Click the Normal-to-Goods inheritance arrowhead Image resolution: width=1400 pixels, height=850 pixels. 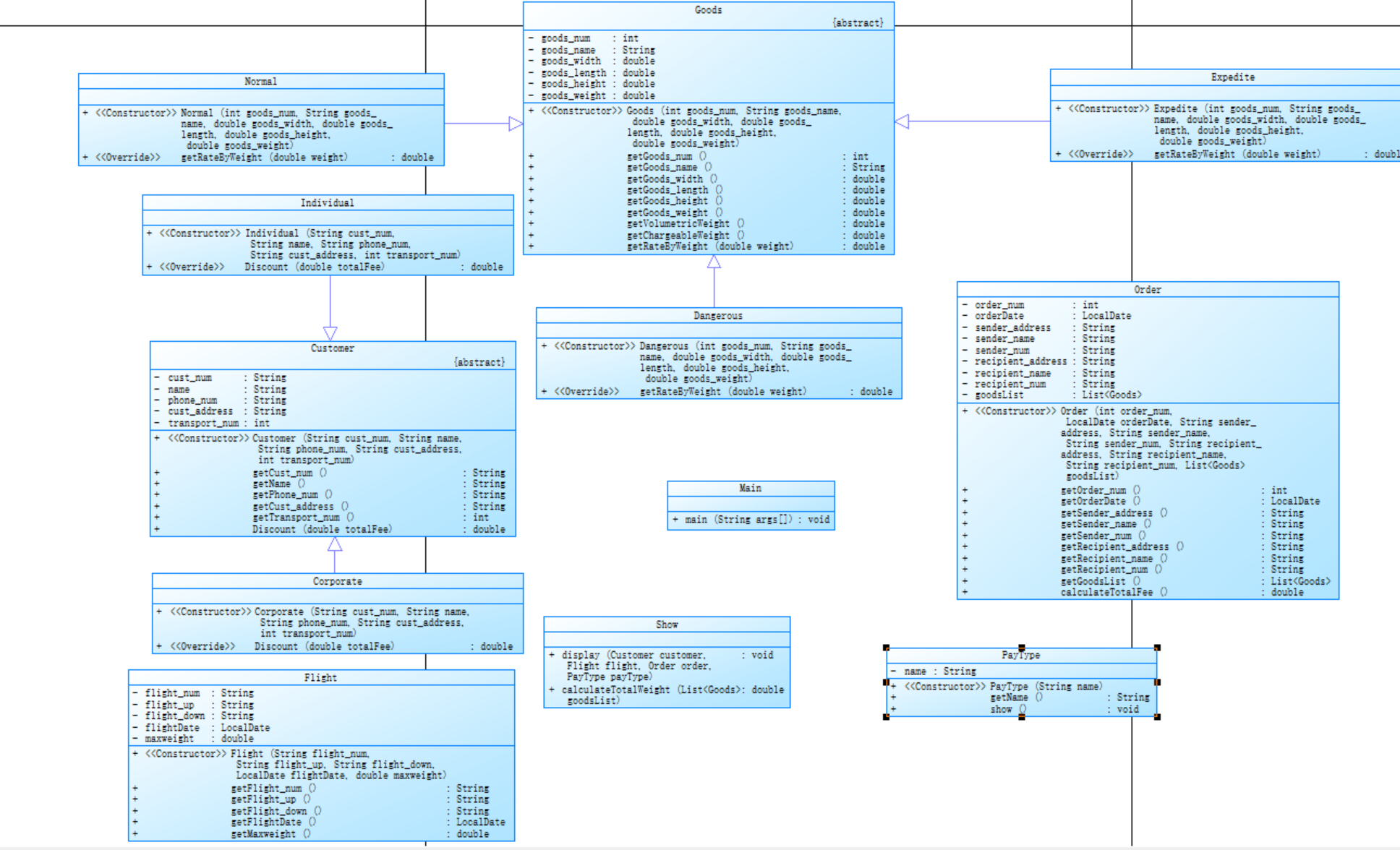point(516,124)
